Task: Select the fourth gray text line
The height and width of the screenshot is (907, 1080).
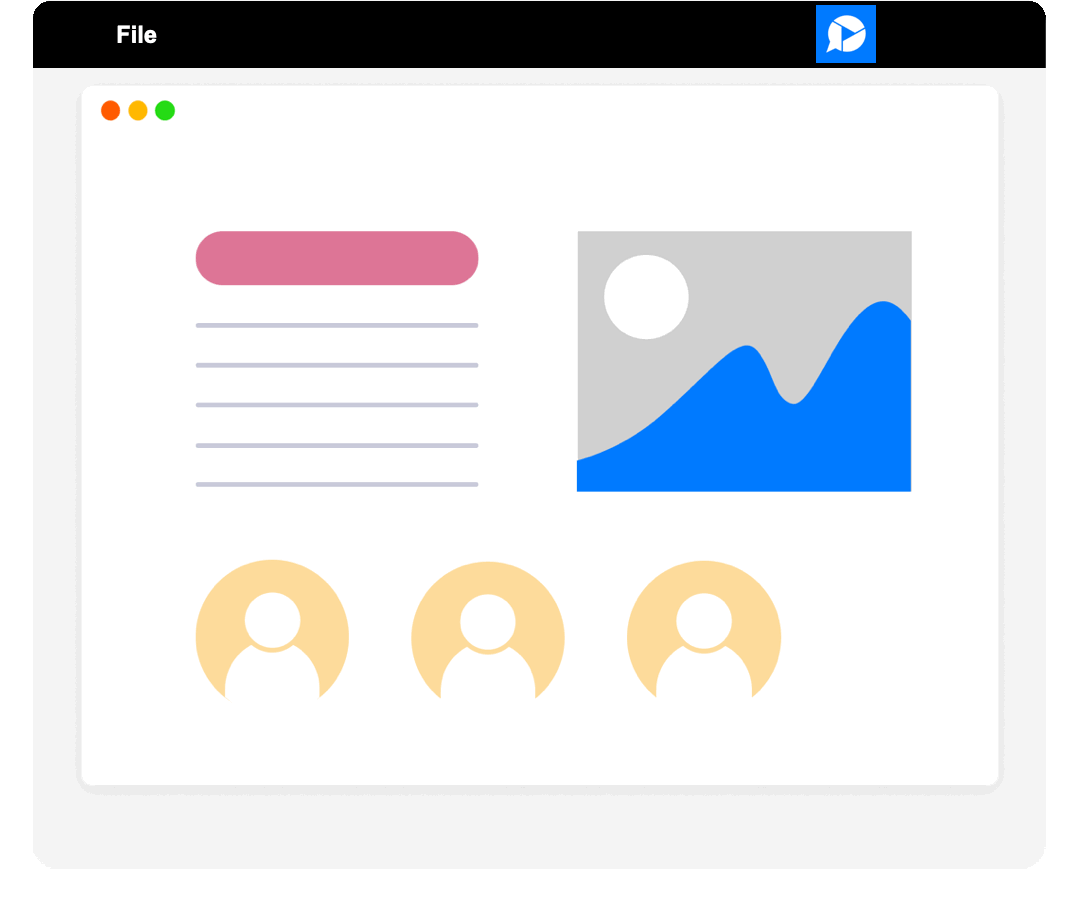Action: click(x=336, y=445)
